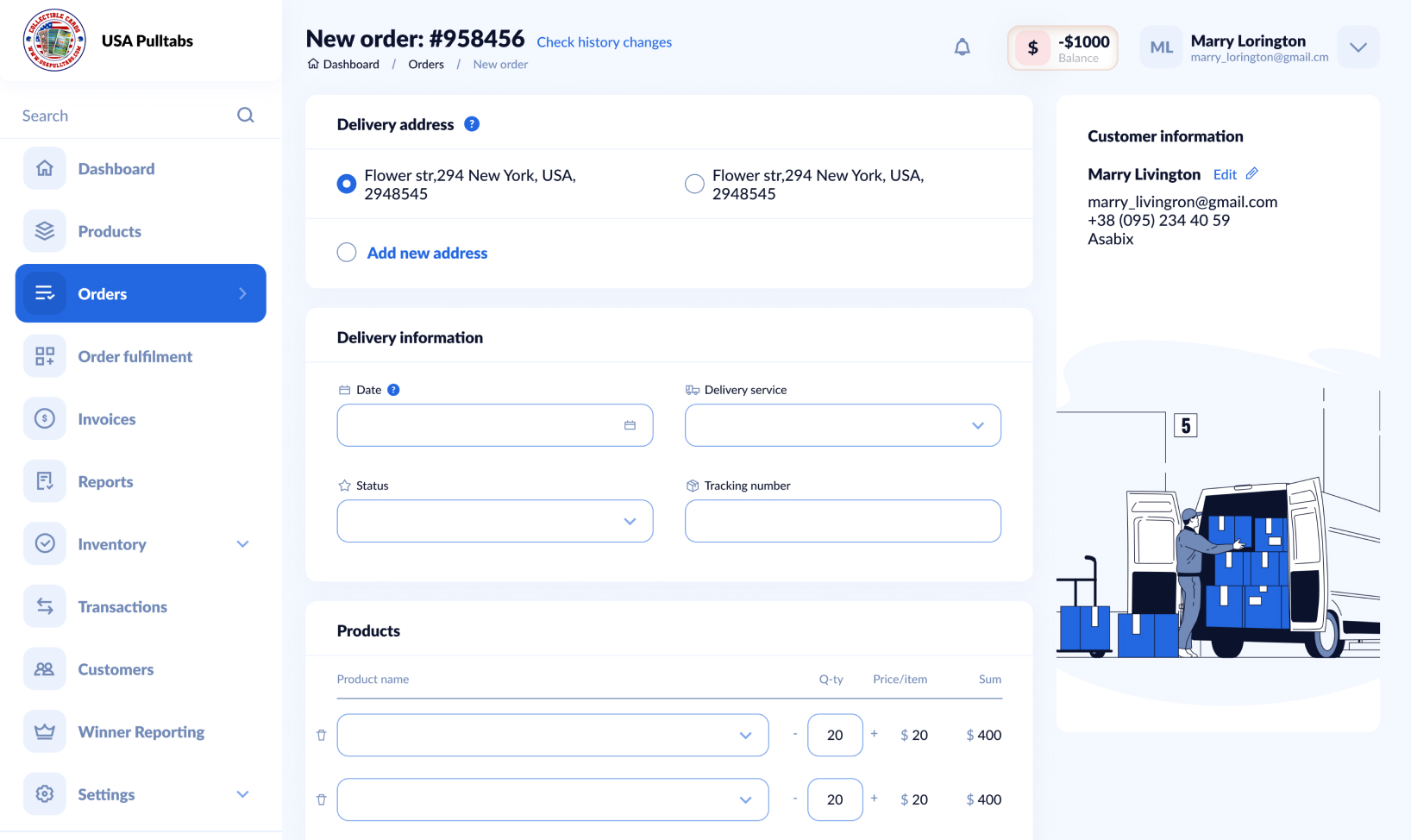Expand the Inventory menu
This screenshot has width=1411, height=840.
click(242, 544)
